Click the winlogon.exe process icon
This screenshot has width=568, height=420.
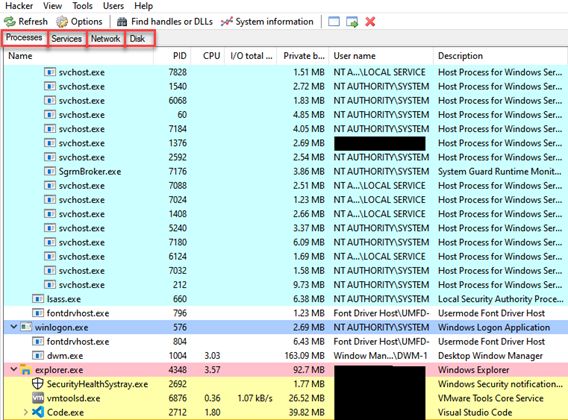(x=26, y=327)
